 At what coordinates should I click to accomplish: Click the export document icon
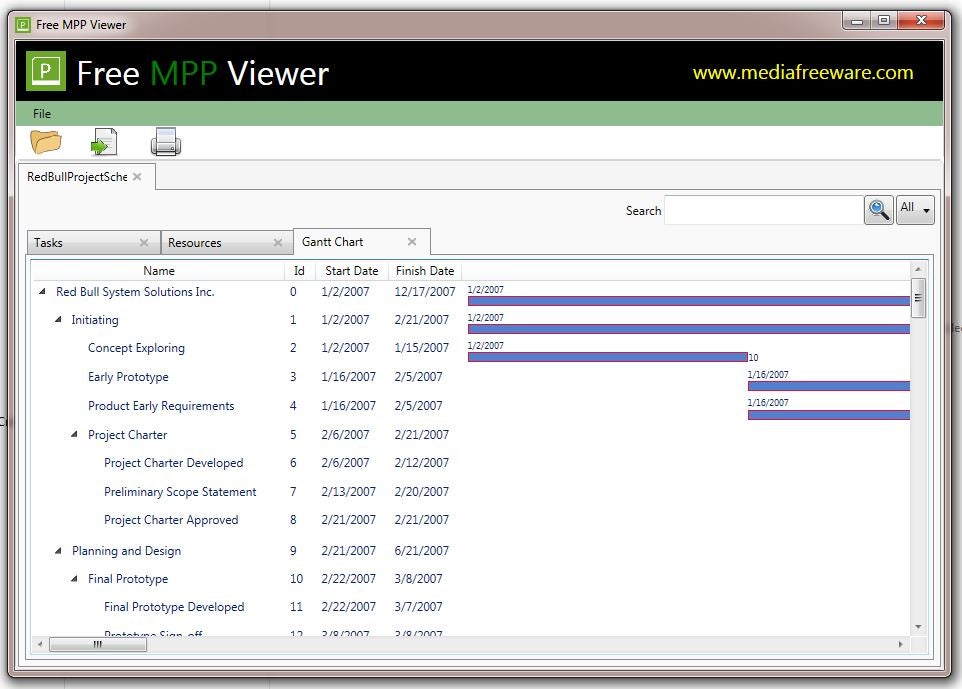(104, 142)
